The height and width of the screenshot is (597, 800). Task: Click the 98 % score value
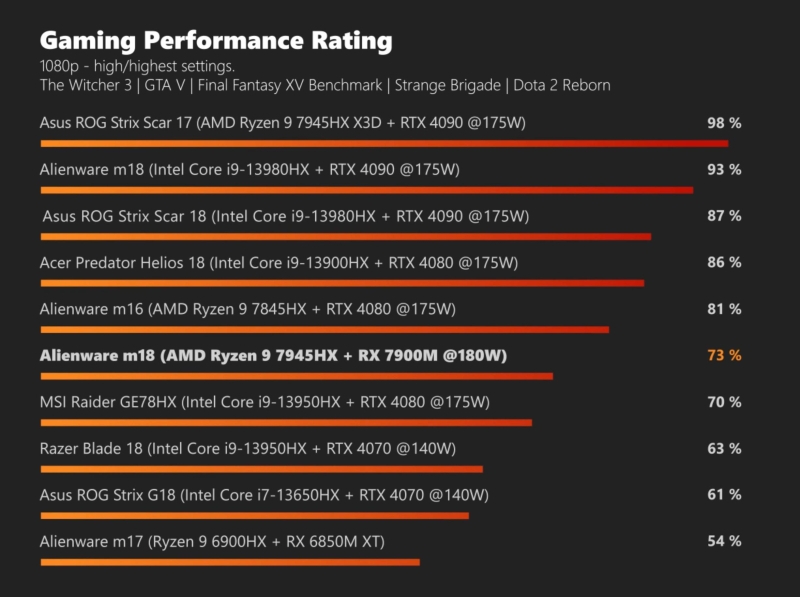click(x=723, y=123)
